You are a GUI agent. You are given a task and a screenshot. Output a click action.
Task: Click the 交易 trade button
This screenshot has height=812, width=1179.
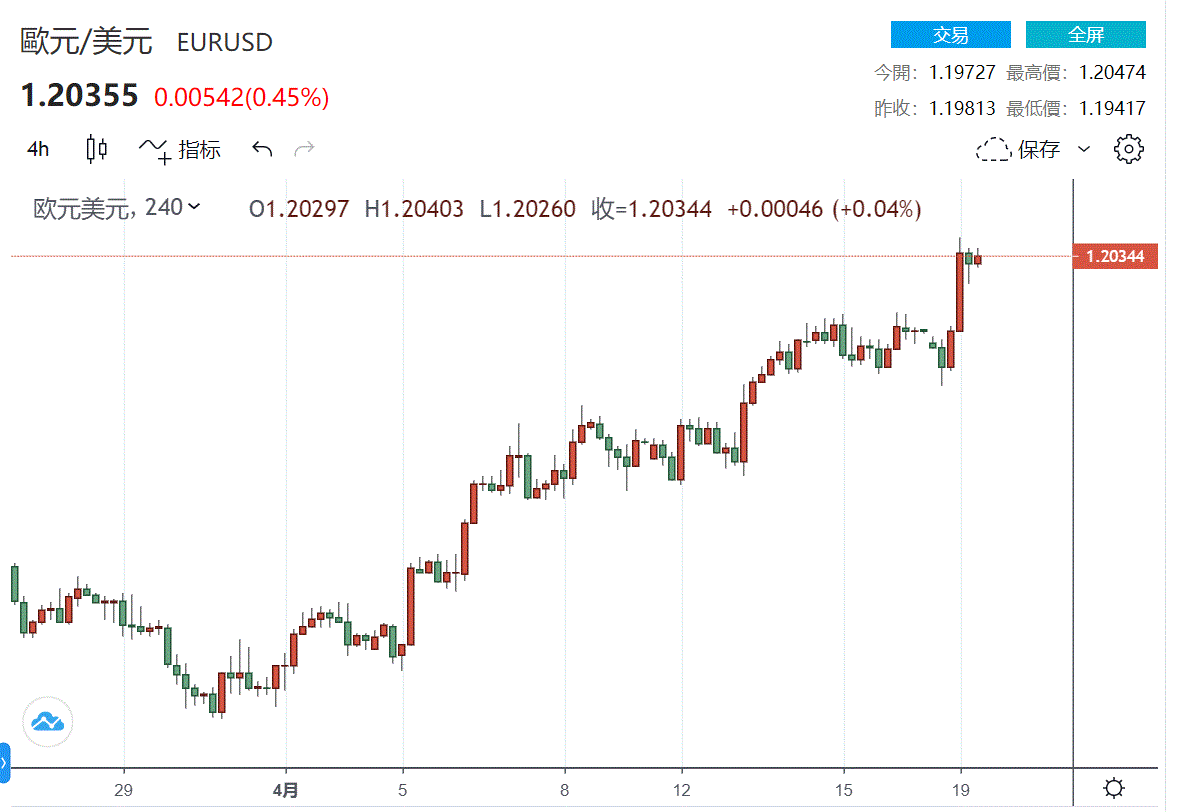coord(950,35)
